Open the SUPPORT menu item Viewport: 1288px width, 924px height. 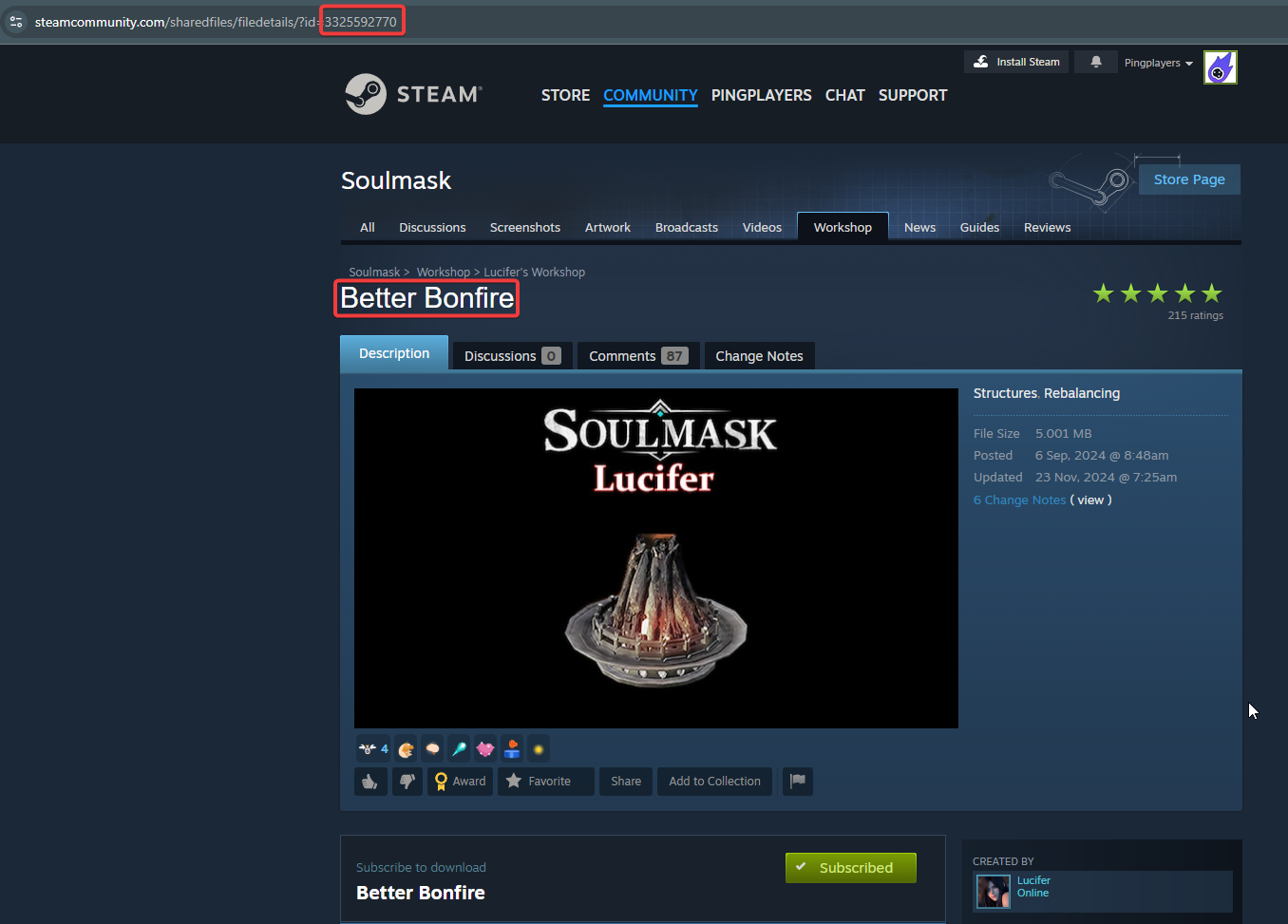(x=913, y=95)
